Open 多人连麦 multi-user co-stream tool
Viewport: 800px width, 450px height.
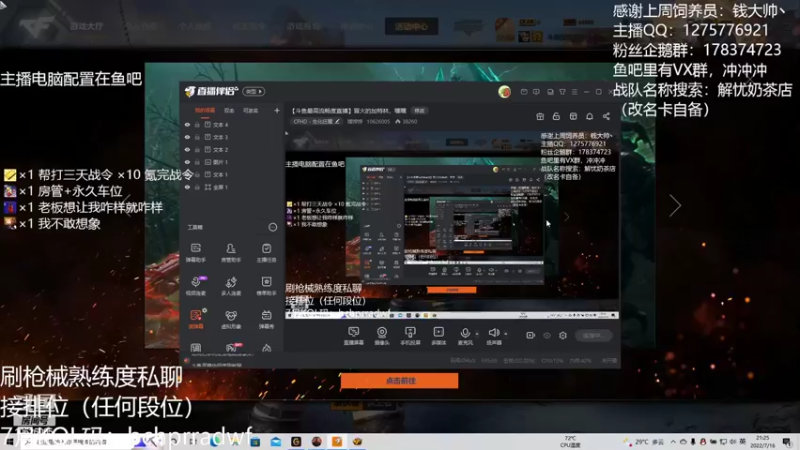[231, 286]
